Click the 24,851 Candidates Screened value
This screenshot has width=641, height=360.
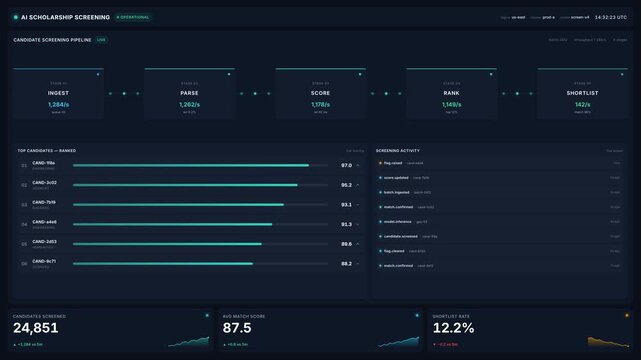pyautogui.click(x=36, y=328)
